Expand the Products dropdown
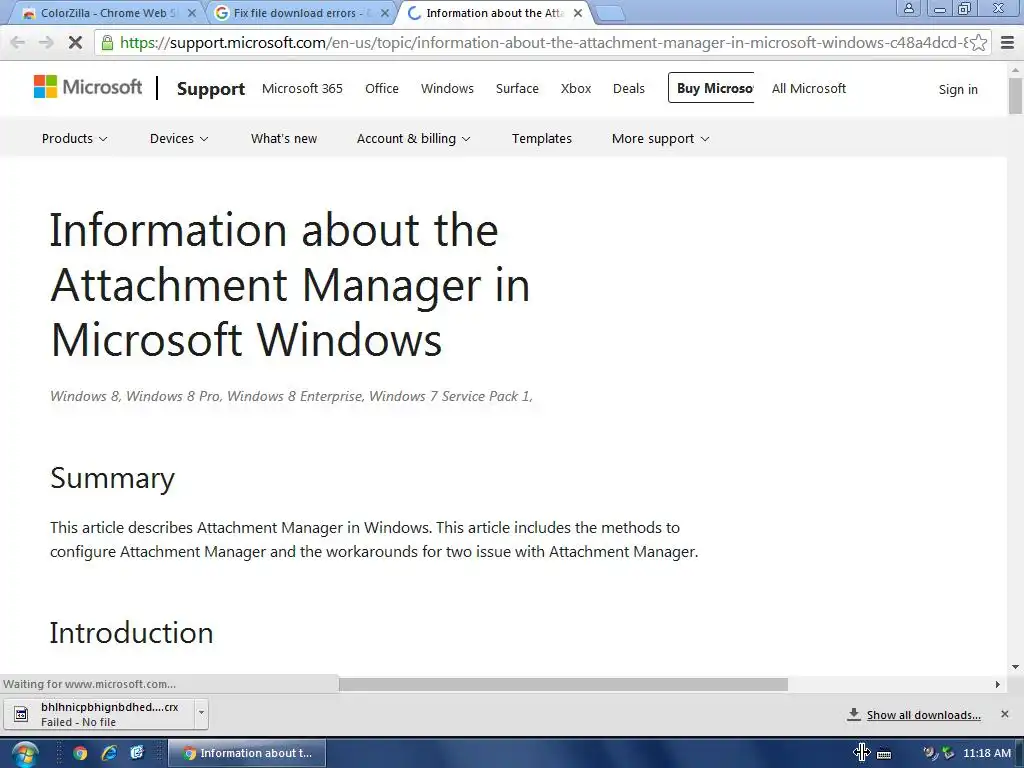This screenshot has height=768, width=1024. point(74,138)
